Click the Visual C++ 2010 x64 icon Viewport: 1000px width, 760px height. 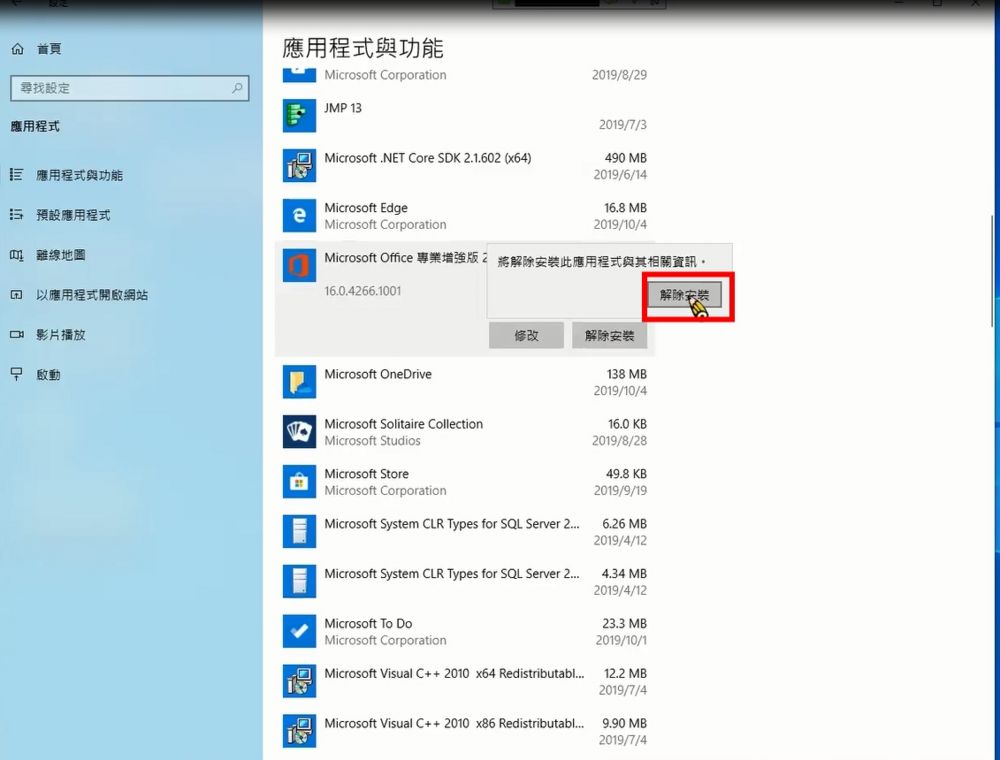click(x=299, y=681)
